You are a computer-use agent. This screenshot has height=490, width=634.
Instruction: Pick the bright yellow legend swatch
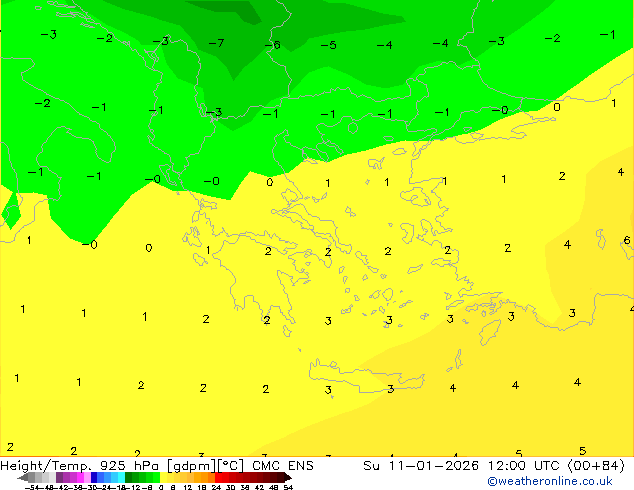(163, 477)
